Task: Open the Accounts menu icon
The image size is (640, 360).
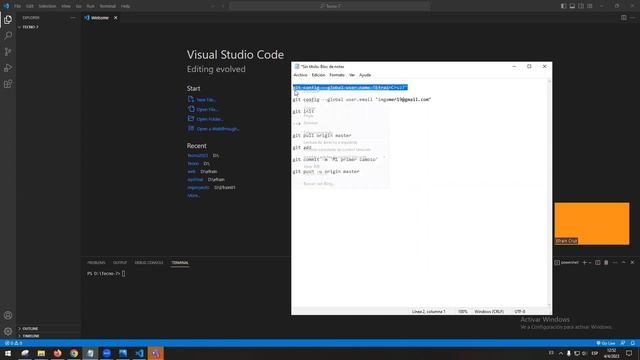Action: coord(8,315)
